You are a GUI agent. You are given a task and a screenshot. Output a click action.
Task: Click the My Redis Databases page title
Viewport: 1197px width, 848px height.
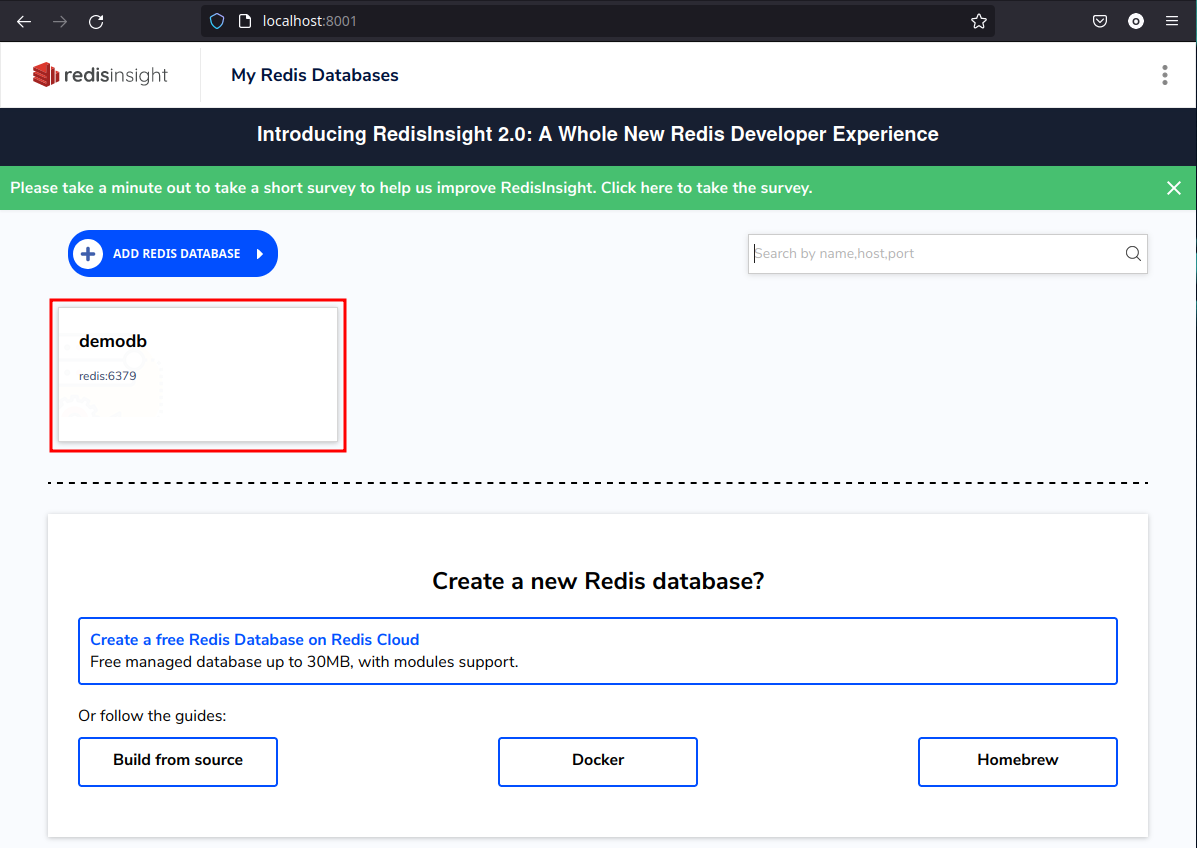tap(315, 75)
